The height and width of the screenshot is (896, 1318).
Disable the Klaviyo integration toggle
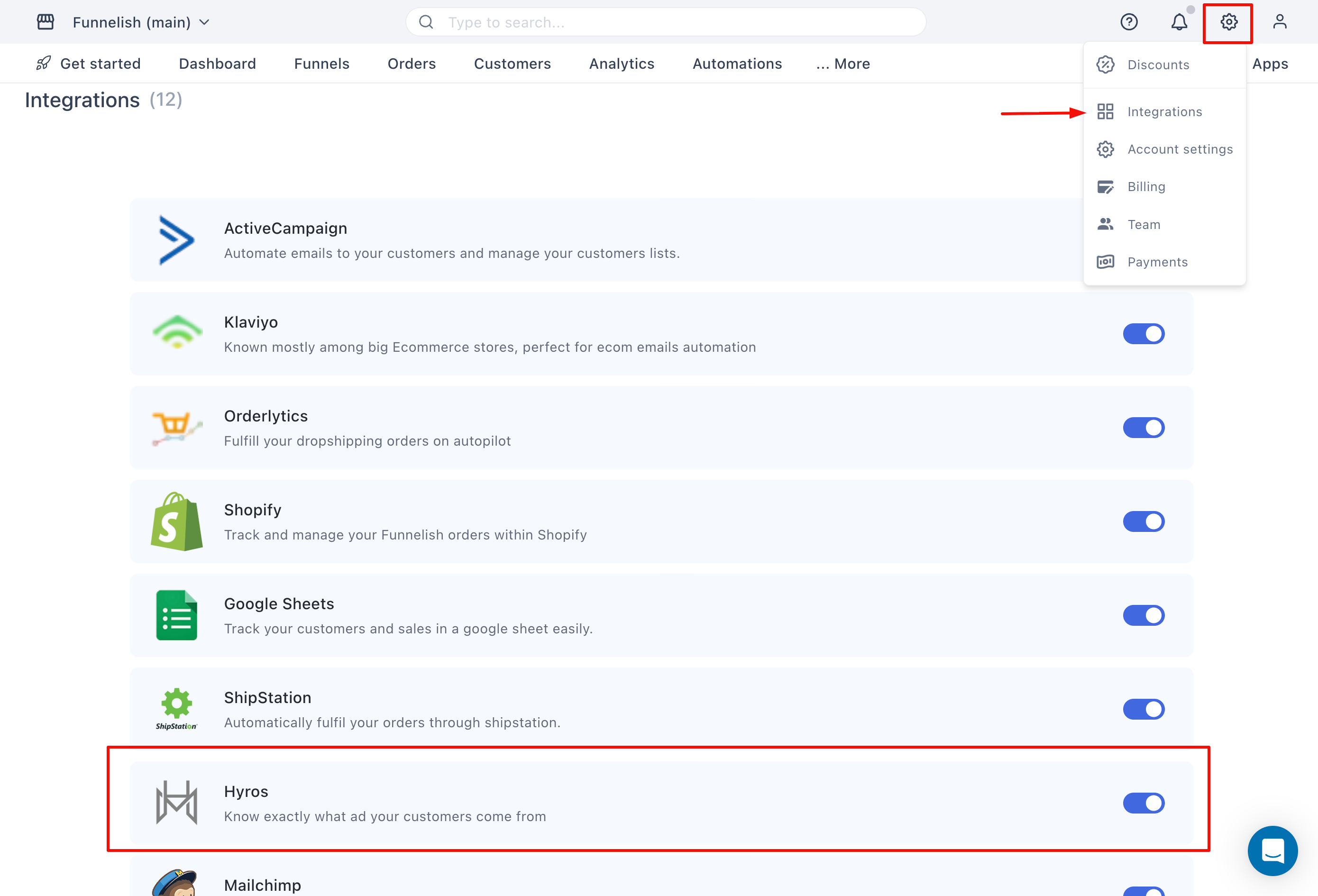coord(1144,334)
